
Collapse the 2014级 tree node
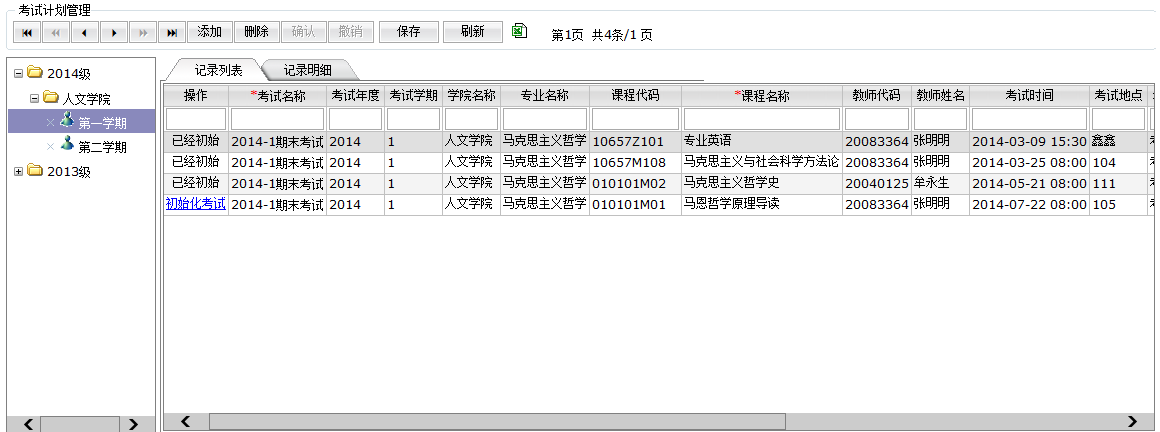pos(18,72)
